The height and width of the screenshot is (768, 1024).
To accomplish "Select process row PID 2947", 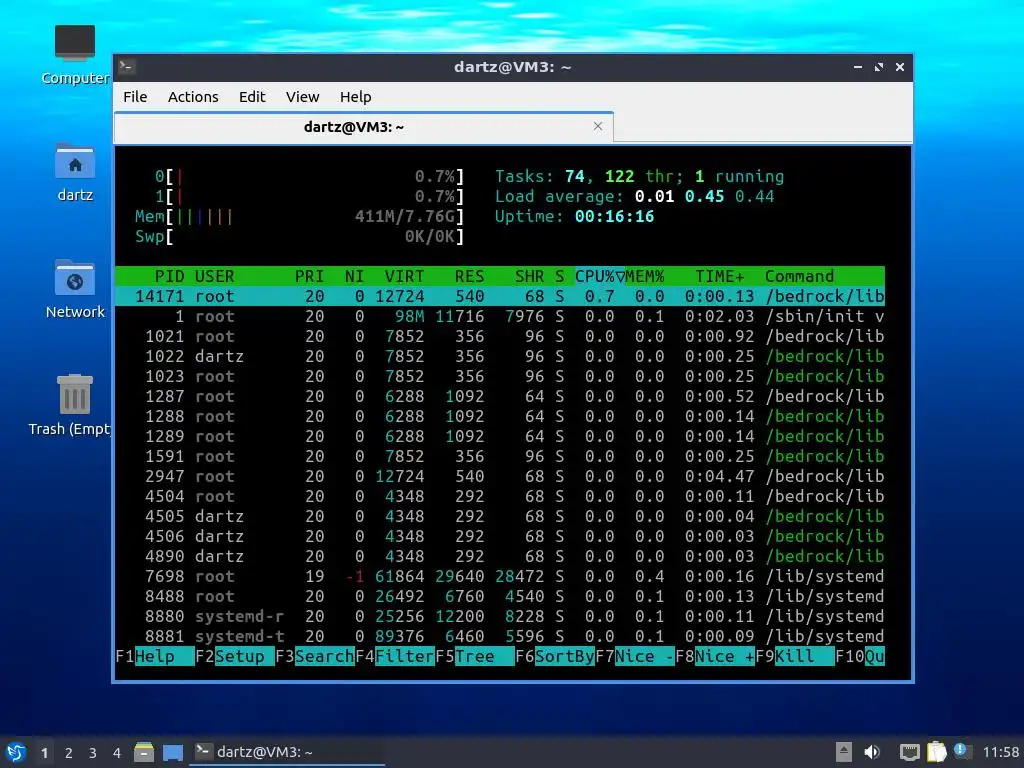I will click(500, 476).
